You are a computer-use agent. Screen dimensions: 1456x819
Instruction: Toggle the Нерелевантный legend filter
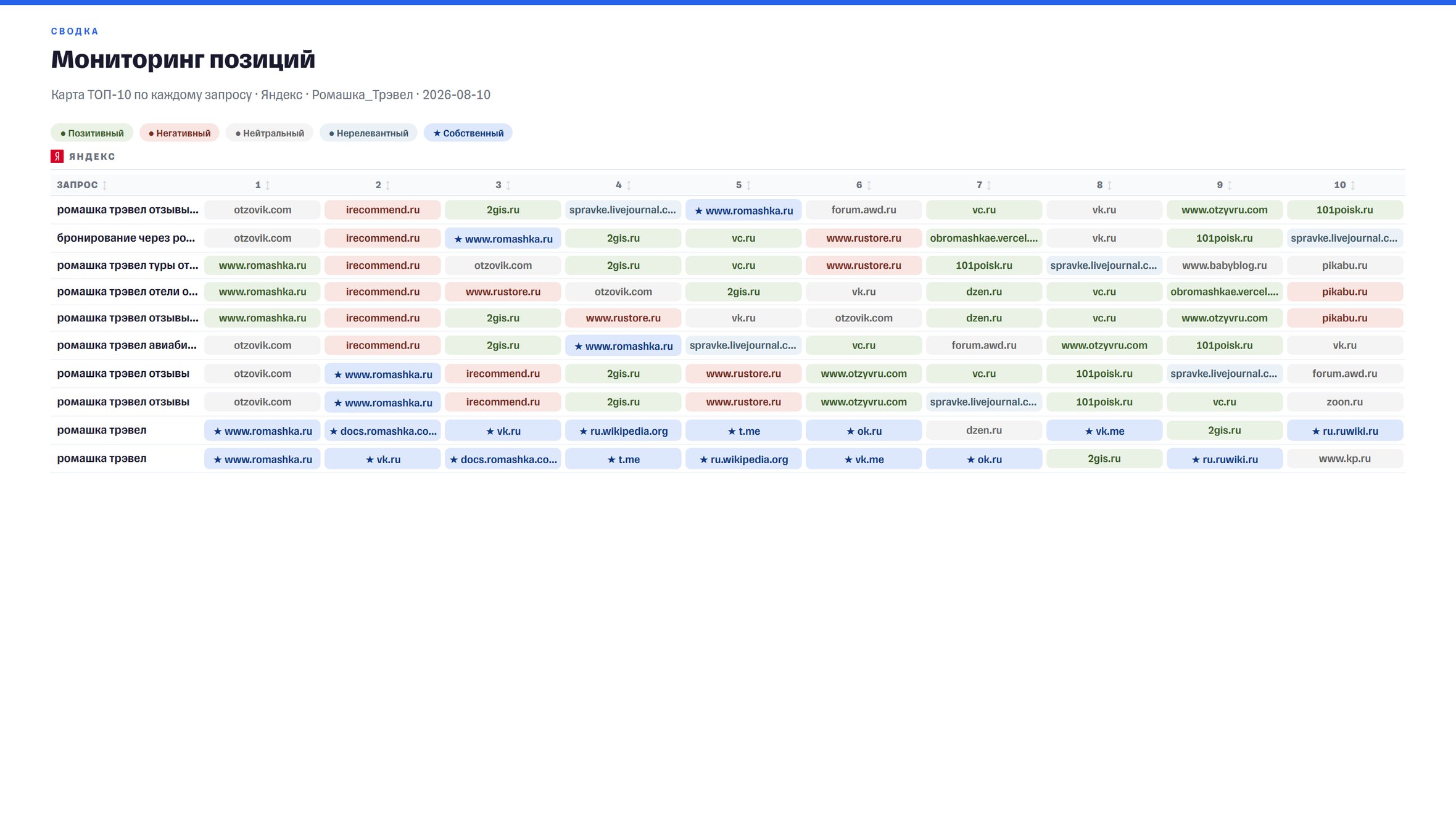point(368,133)
